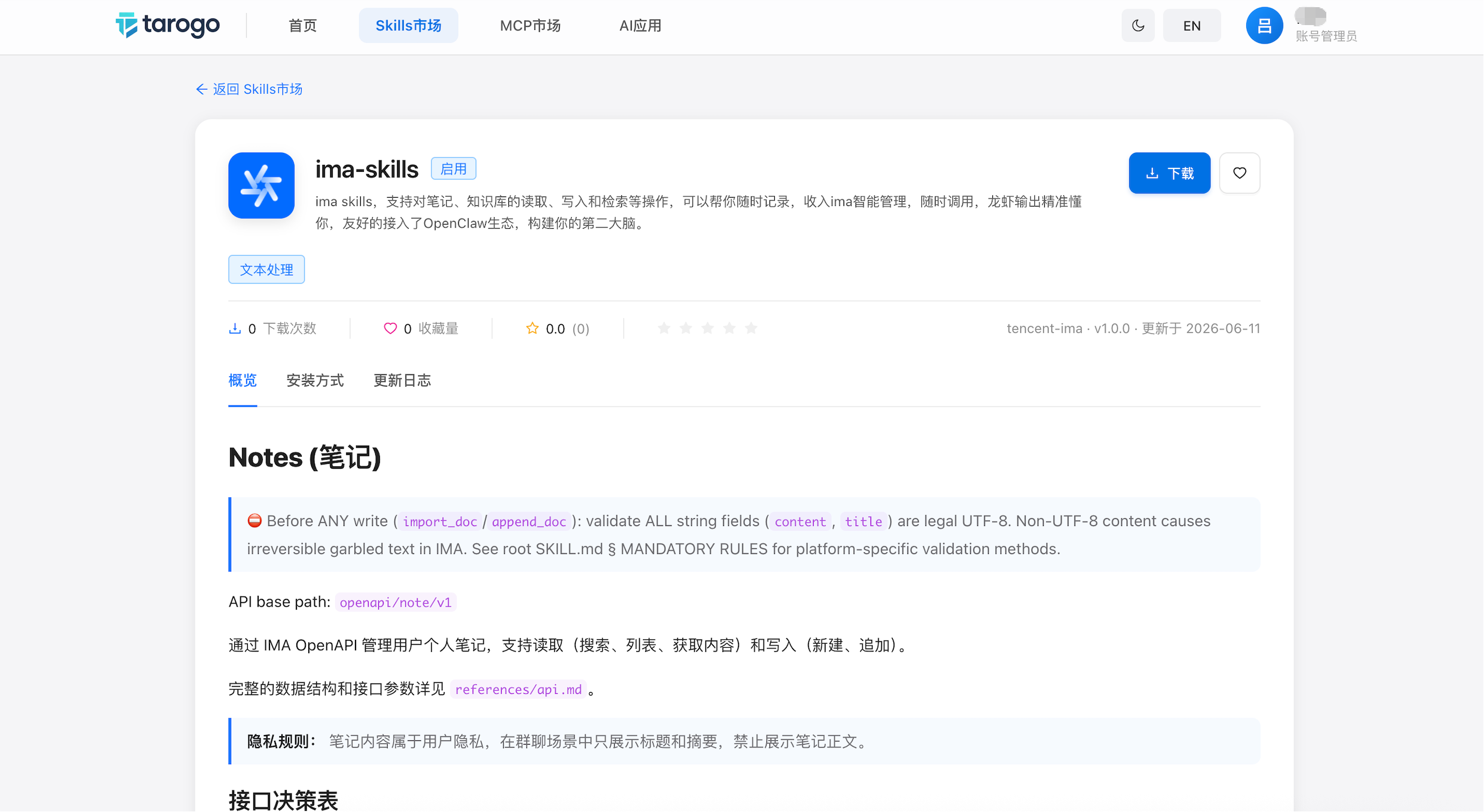Click the 接口决策表 heading
Viewport: 1484px width, 812px height.
pos(283,800)
